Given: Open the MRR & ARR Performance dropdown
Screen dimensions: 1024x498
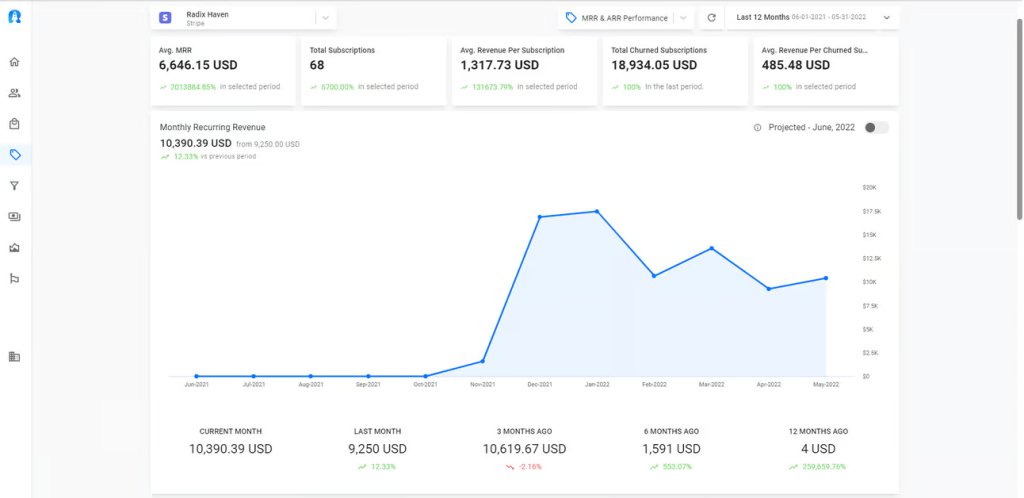Looking at the screenshot, I should click(x=682, y=18).
